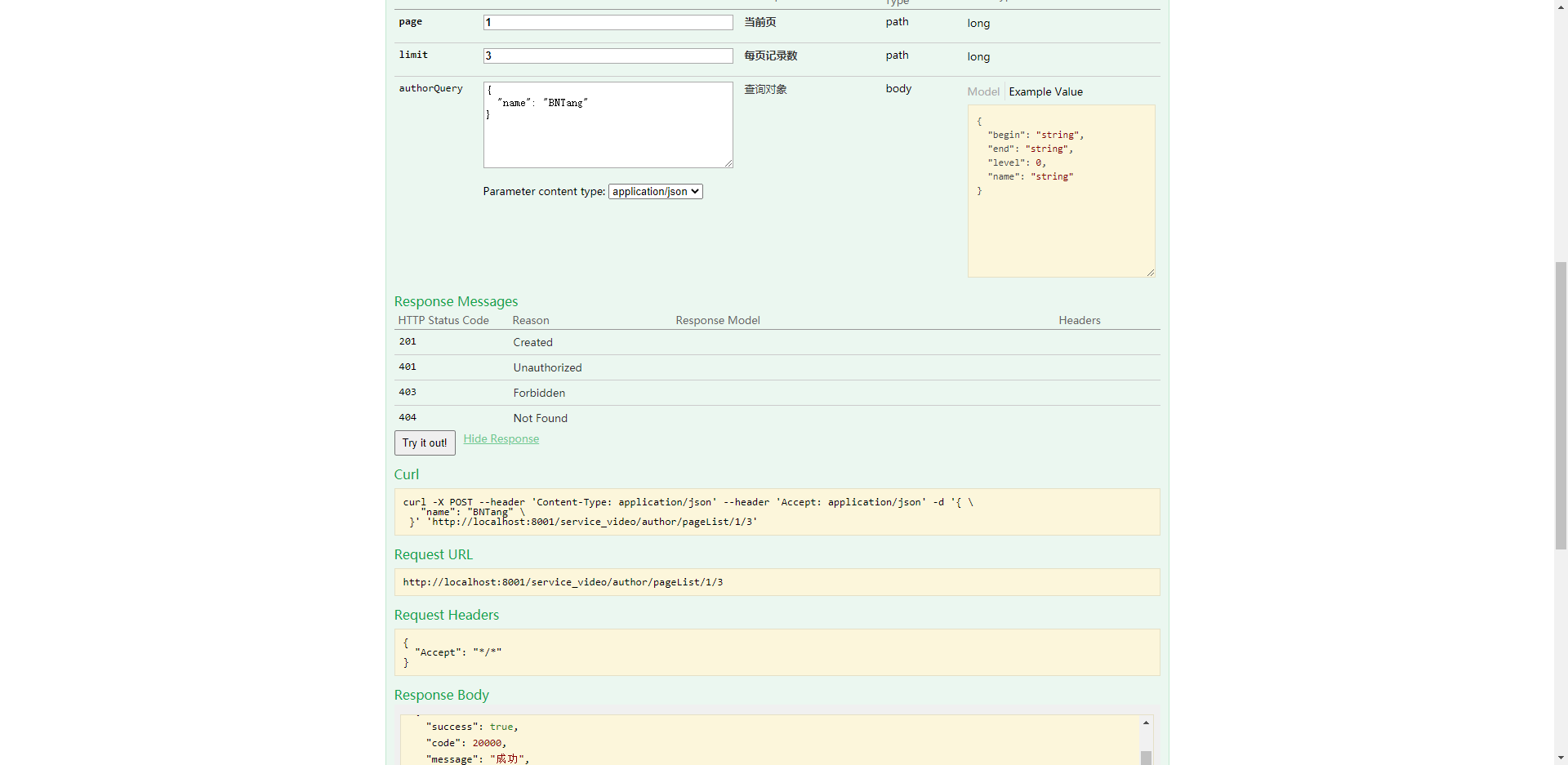Click the "success": true response line

(471, 727)
